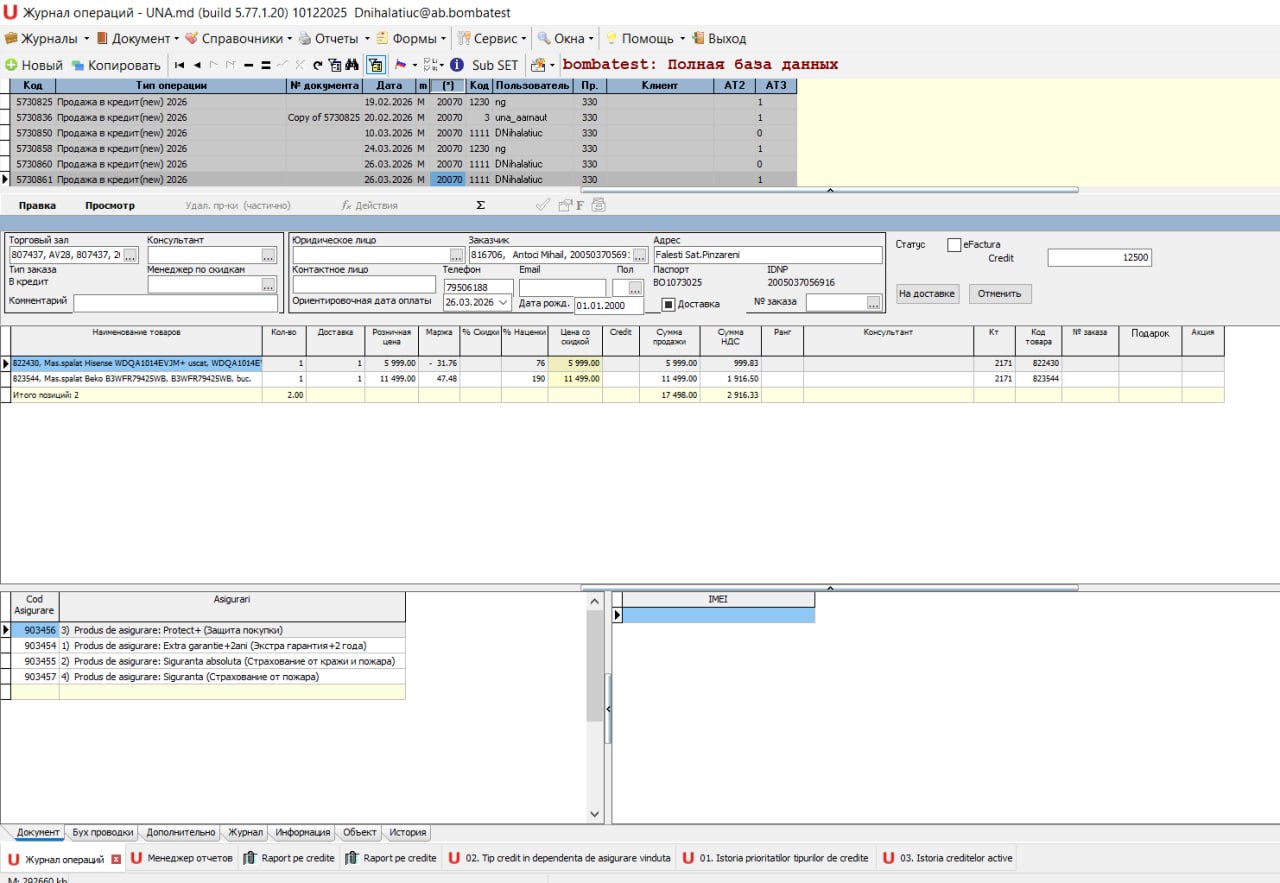Open the Менеджер по скидкам ellipsis picker

click(269, 285)
